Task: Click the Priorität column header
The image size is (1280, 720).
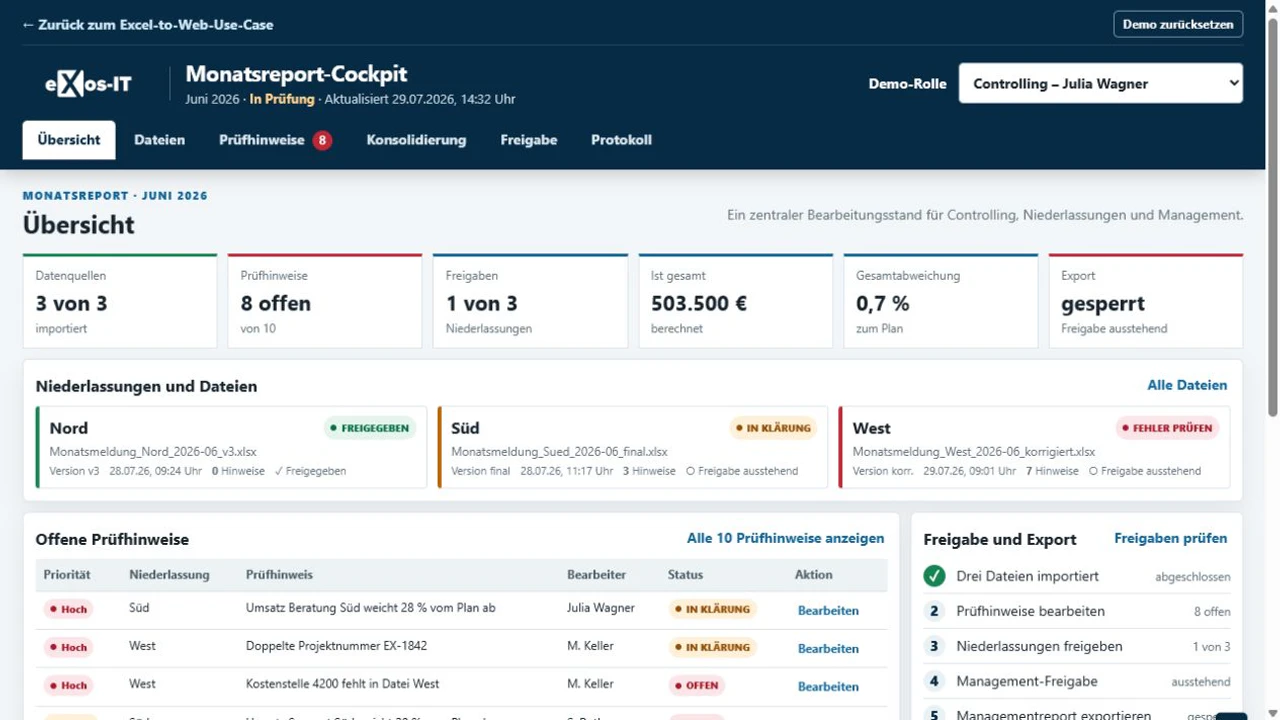Action: pos(67,575)
